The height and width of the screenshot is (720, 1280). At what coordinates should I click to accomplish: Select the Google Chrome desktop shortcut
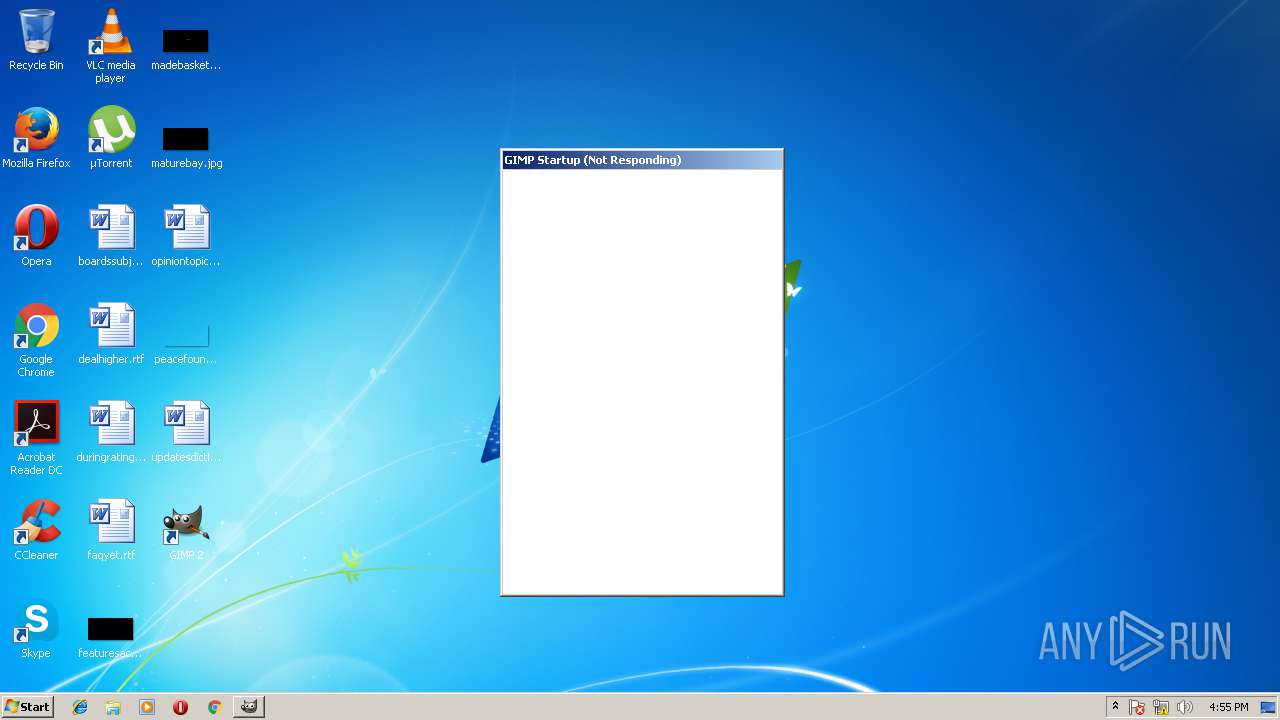pyautogui.click(x=36, y=340)
